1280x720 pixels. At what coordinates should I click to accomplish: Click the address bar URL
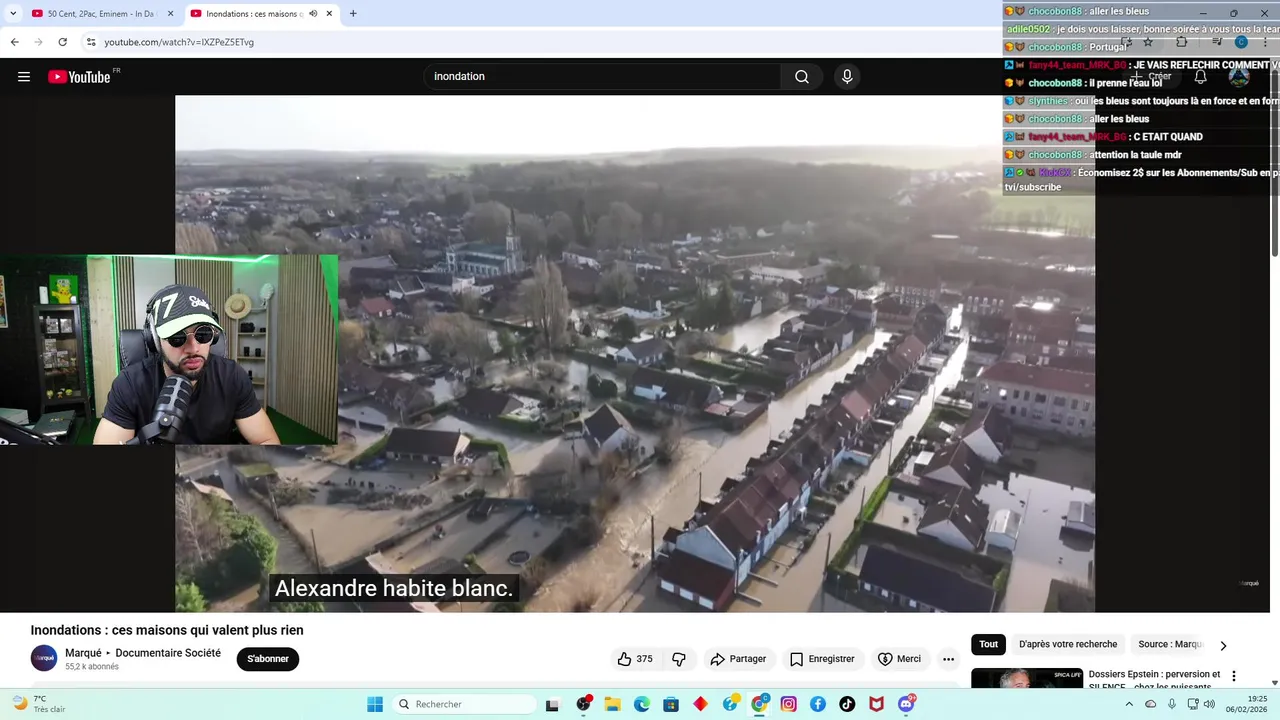click(179, 42)
